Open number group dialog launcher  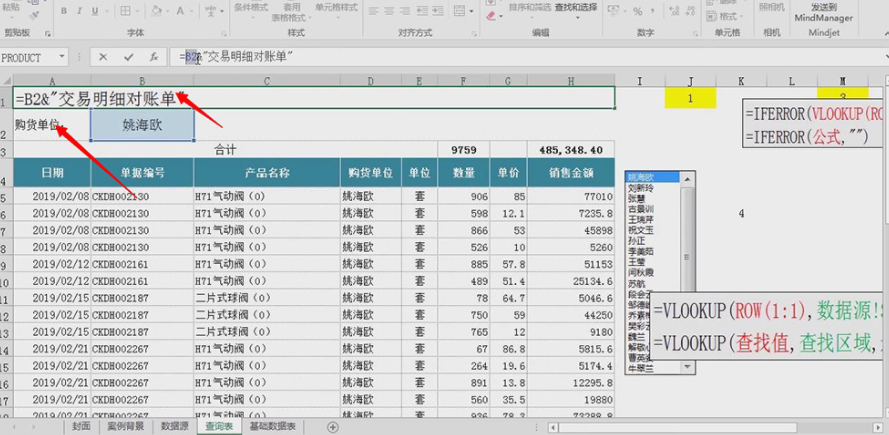pyautogui.click(x=696, y=33)
